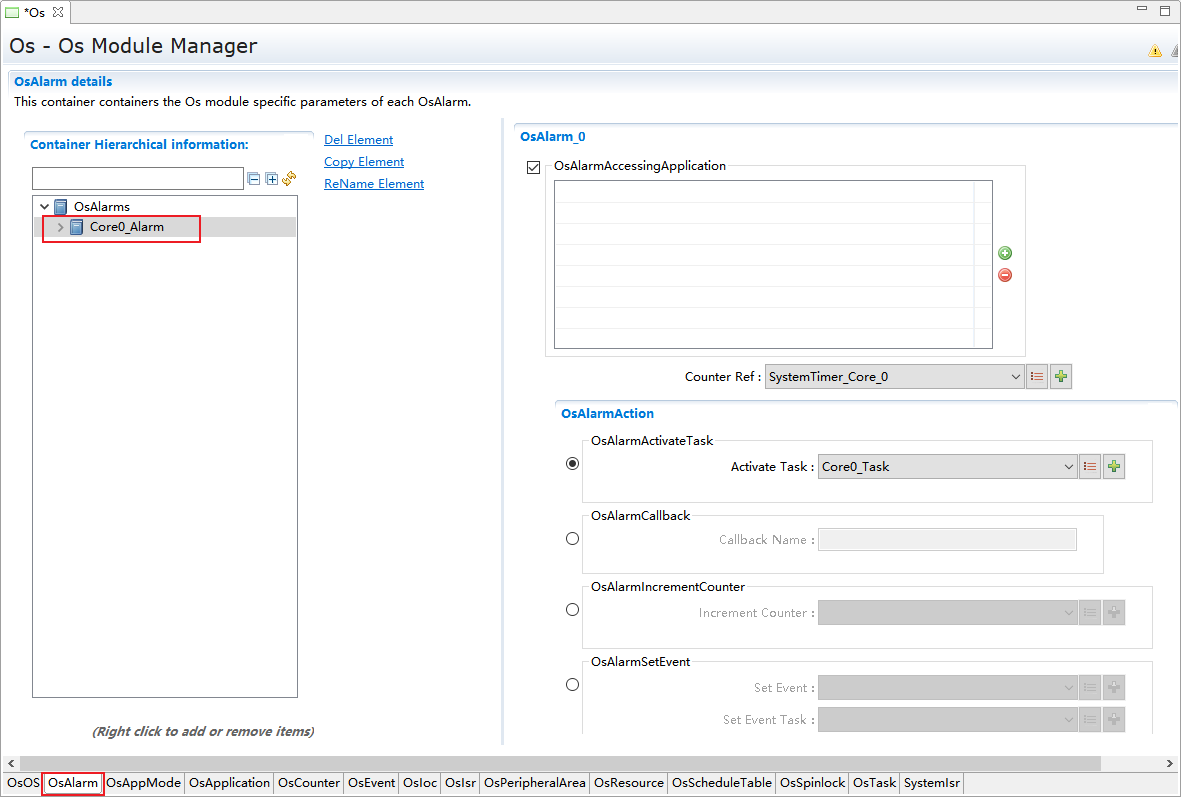Select the OsAlarmSetEvent radio button
The image size is (1181, 797).
[x=572, y=685]
